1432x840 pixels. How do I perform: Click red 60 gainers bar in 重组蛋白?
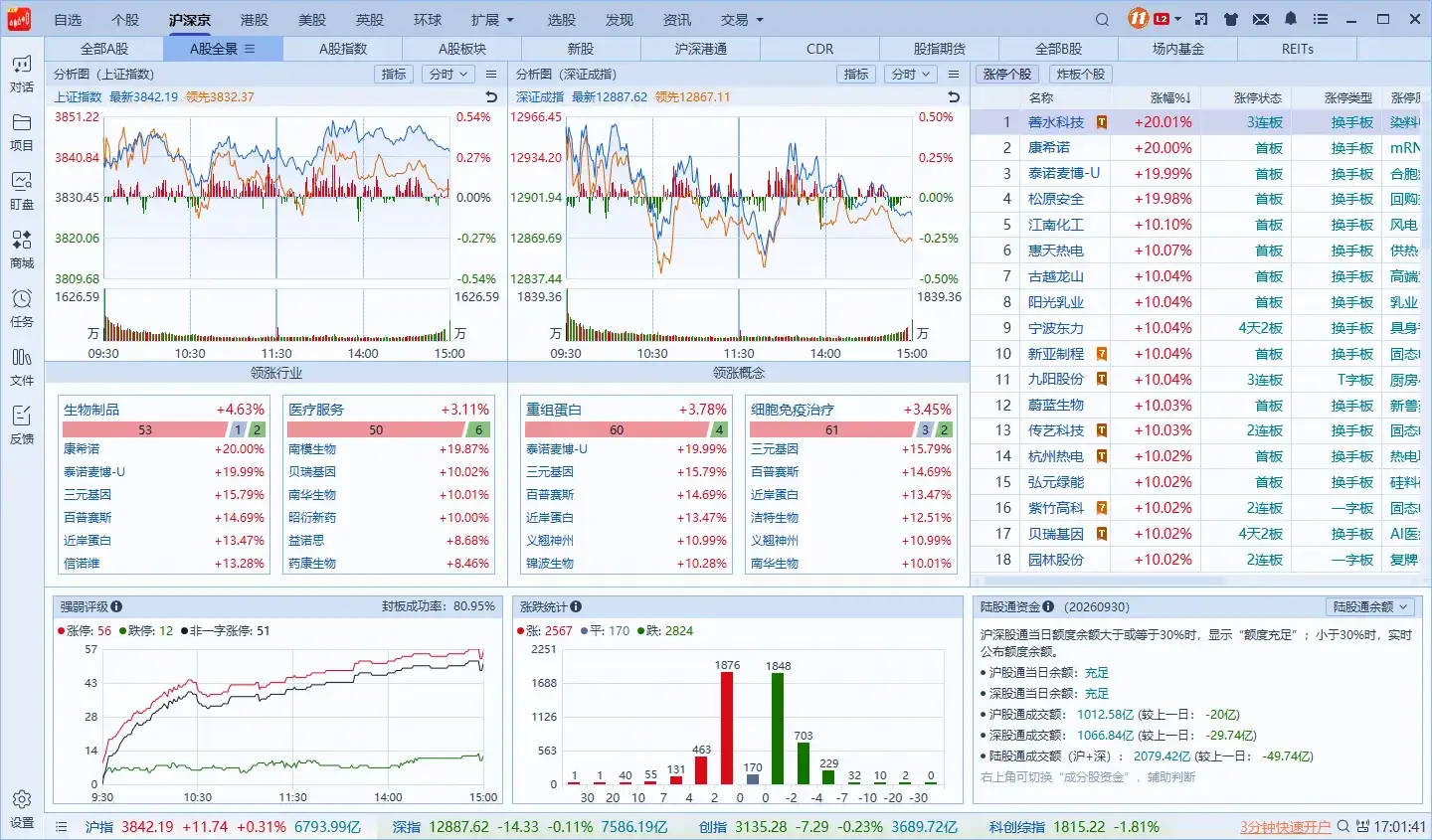tap(617, 429)
